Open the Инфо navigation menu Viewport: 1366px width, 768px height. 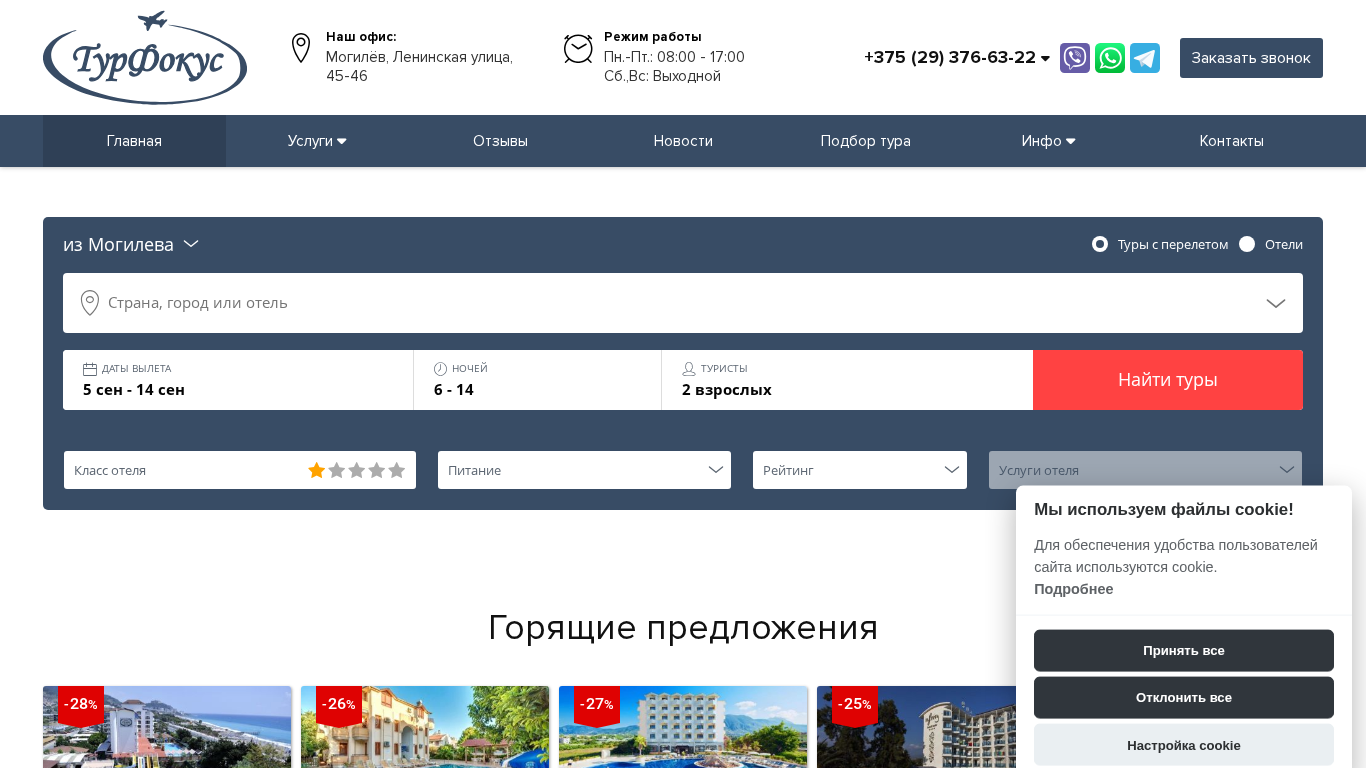(x=1049, y=141)
